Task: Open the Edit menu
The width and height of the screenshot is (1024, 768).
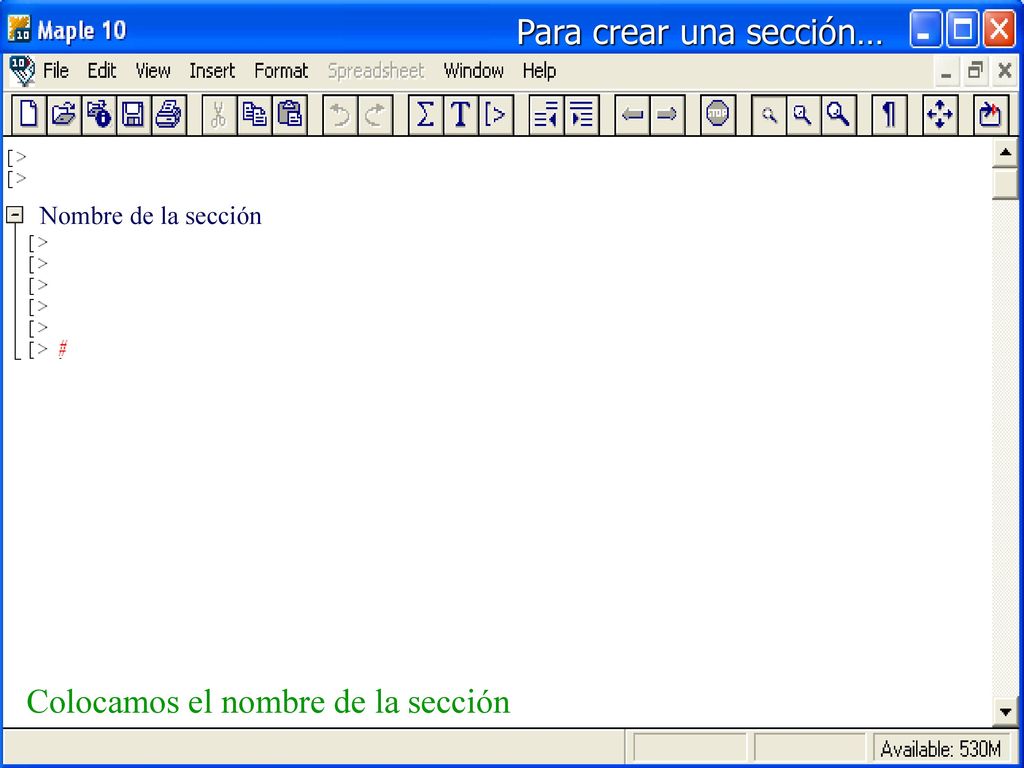Action: coord(102,71)
